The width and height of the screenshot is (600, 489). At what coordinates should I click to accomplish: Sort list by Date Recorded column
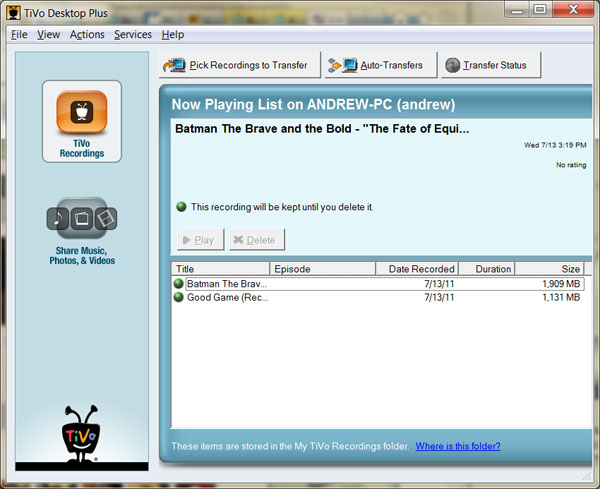point(417,269)
